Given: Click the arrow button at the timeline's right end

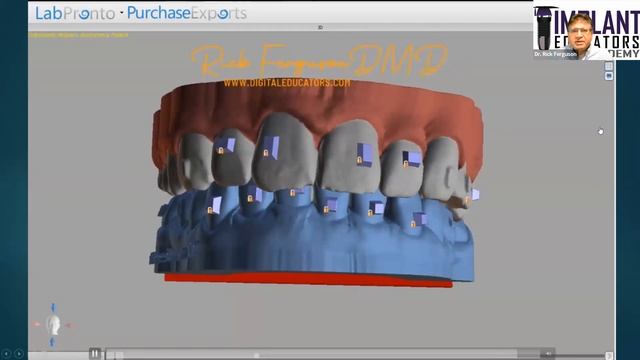Looking at the screenshot, I should point(609,356).
